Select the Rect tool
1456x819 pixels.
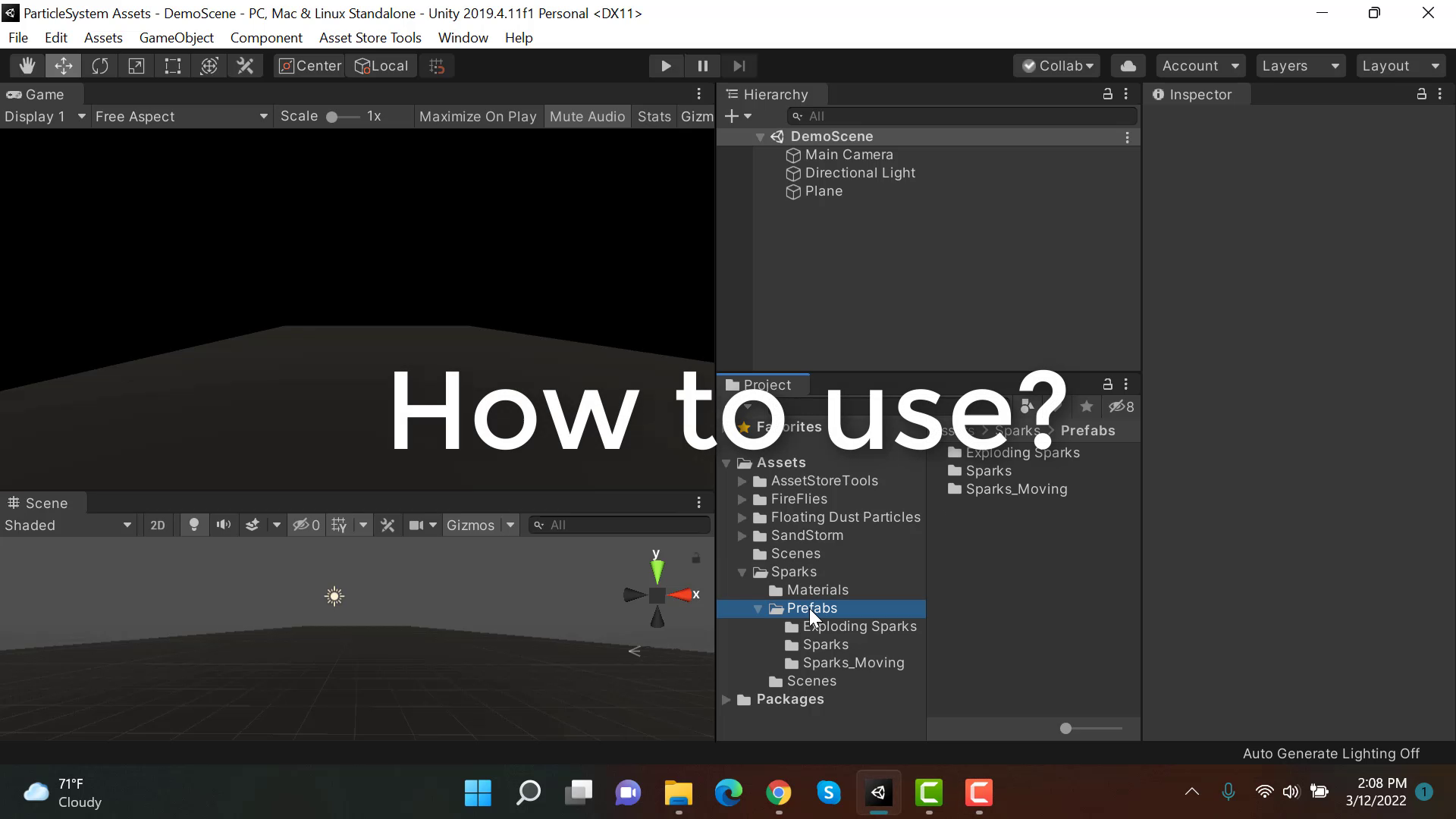(x=173, y=66)
